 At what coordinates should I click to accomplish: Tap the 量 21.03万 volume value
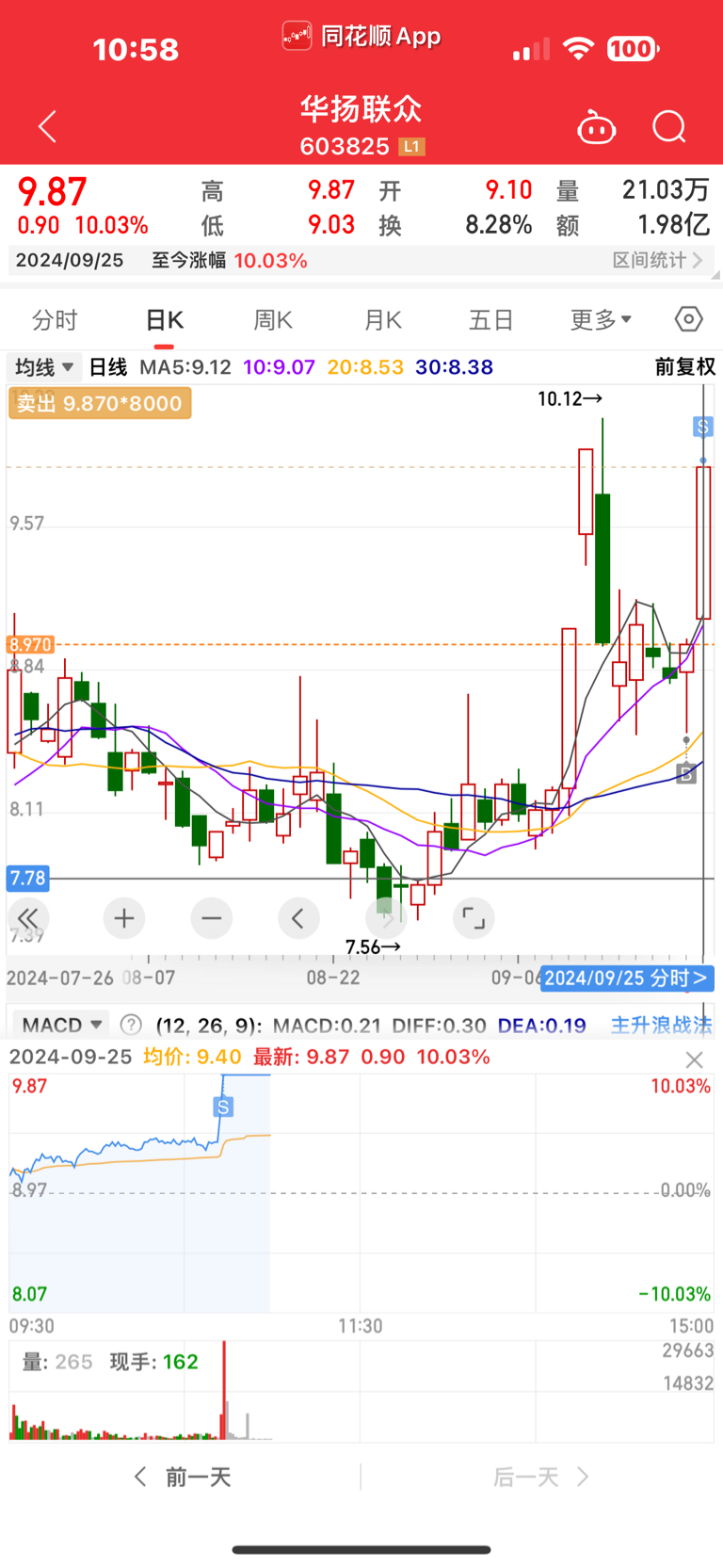coord(633,190)
